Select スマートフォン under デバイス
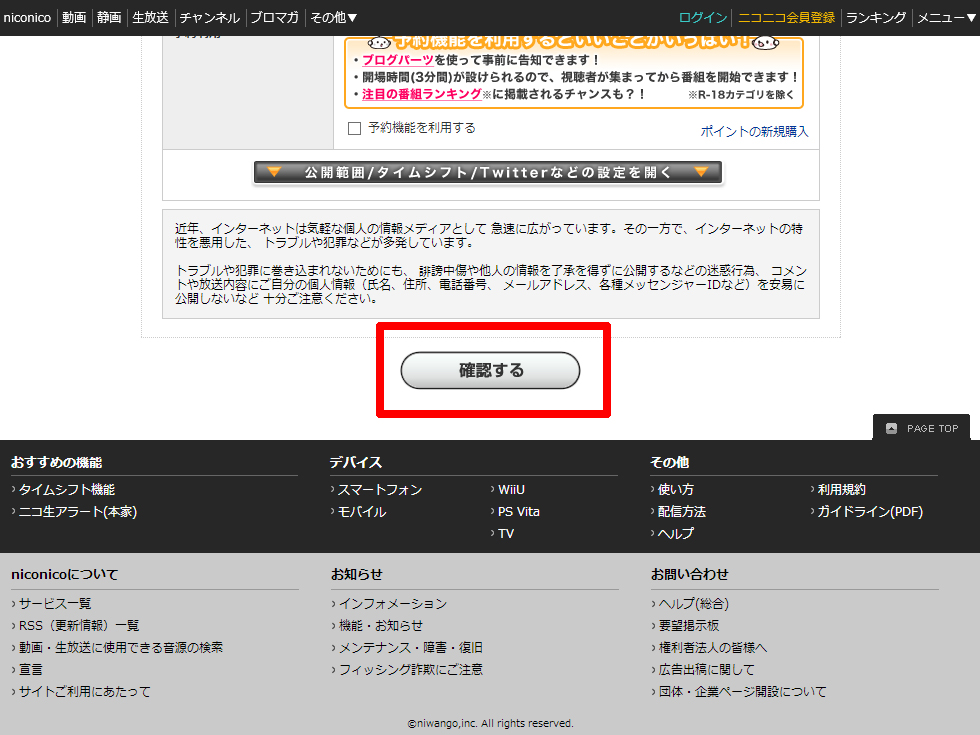 tap(379, 490)
